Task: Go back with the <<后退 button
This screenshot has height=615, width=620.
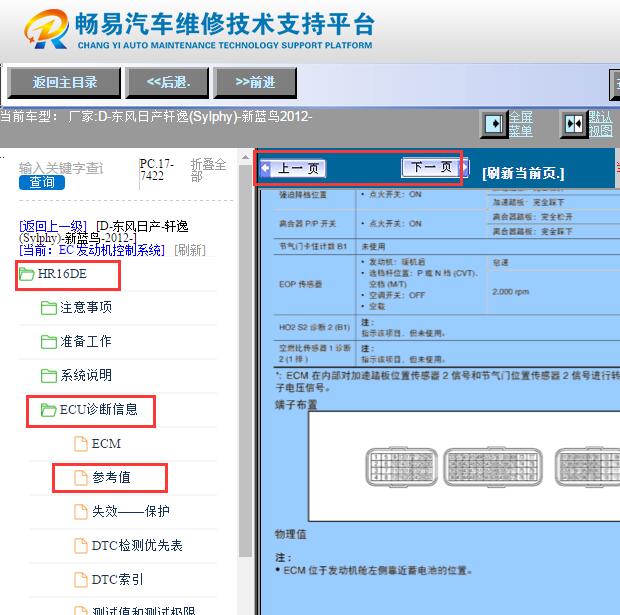Action: (167, 82)
